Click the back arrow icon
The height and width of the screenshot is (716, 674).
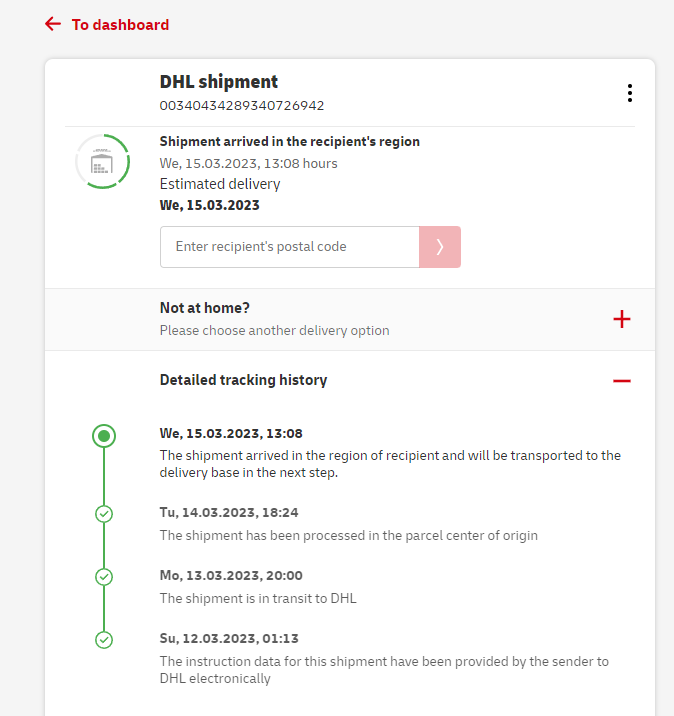[53, 24]
